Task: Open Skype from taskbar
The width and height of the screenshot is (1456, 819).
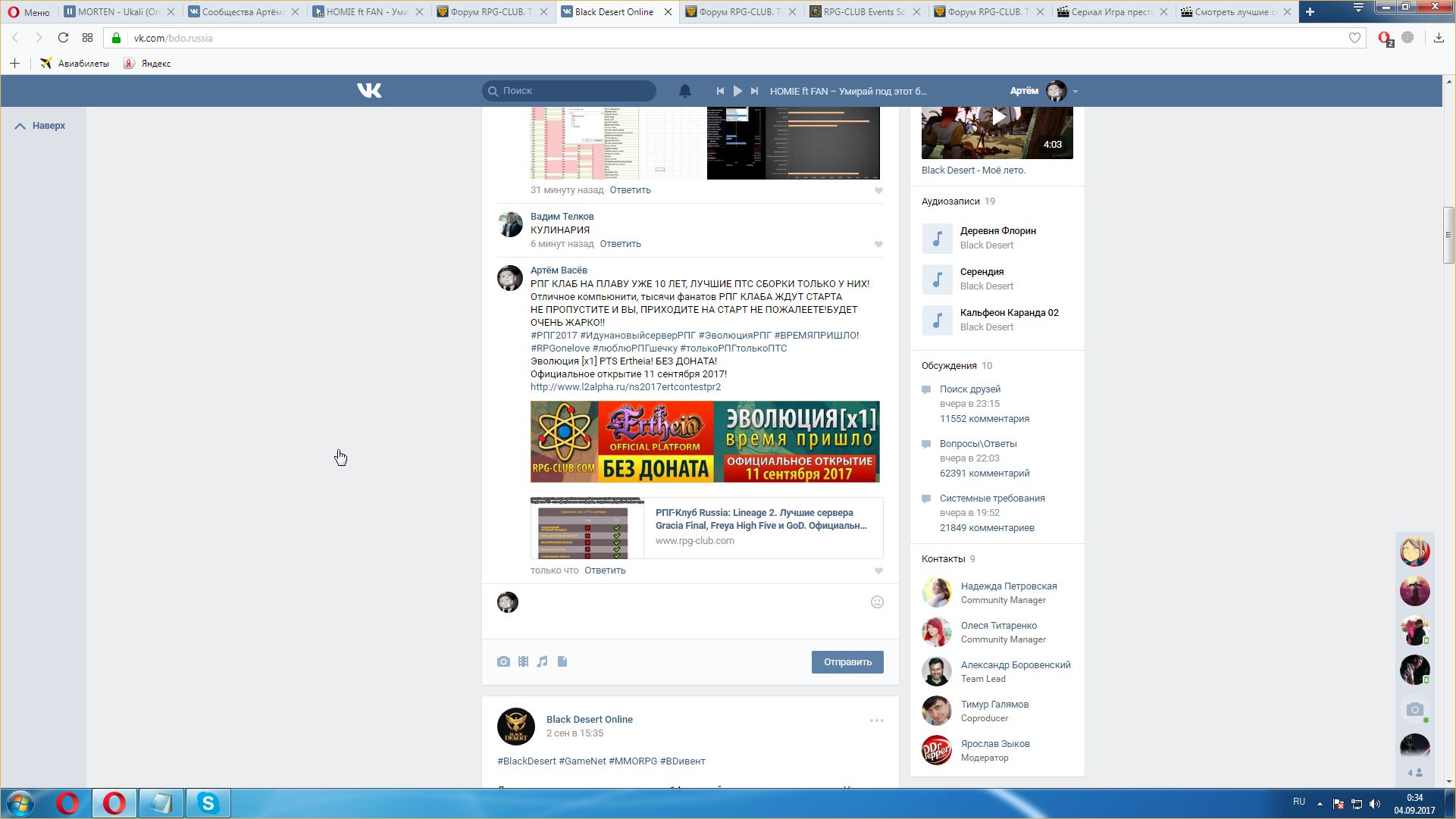Action: pos(208,803)
